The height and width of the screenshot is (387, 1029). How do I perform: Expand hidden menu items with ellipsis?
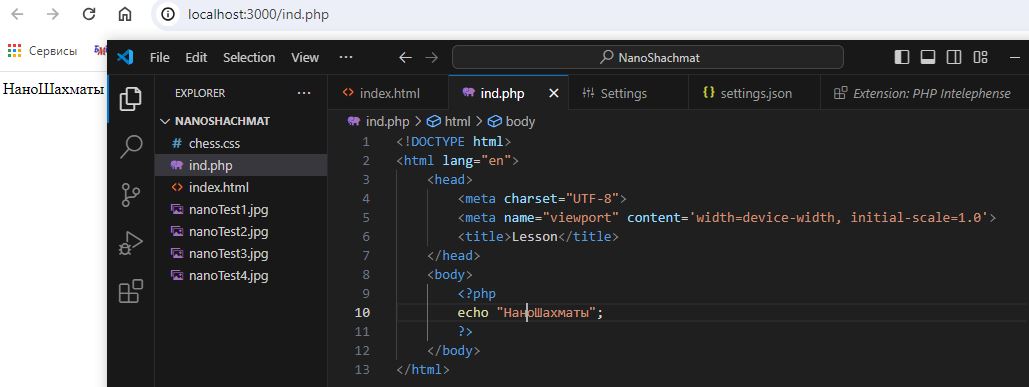pos(346,57)
